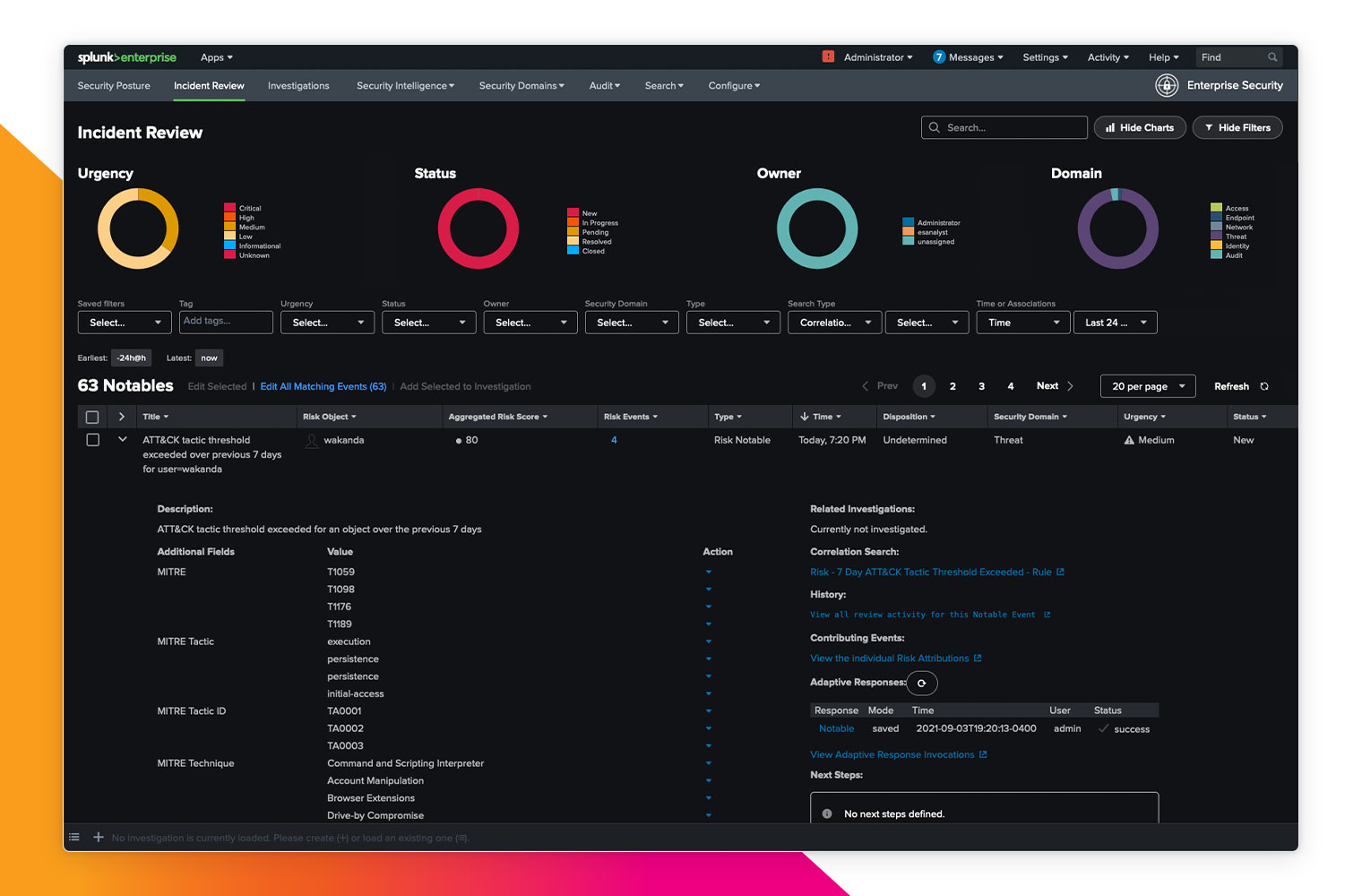Click the New status legend swatch
This screenshot has width=1362, height=896.
(573, 213)
